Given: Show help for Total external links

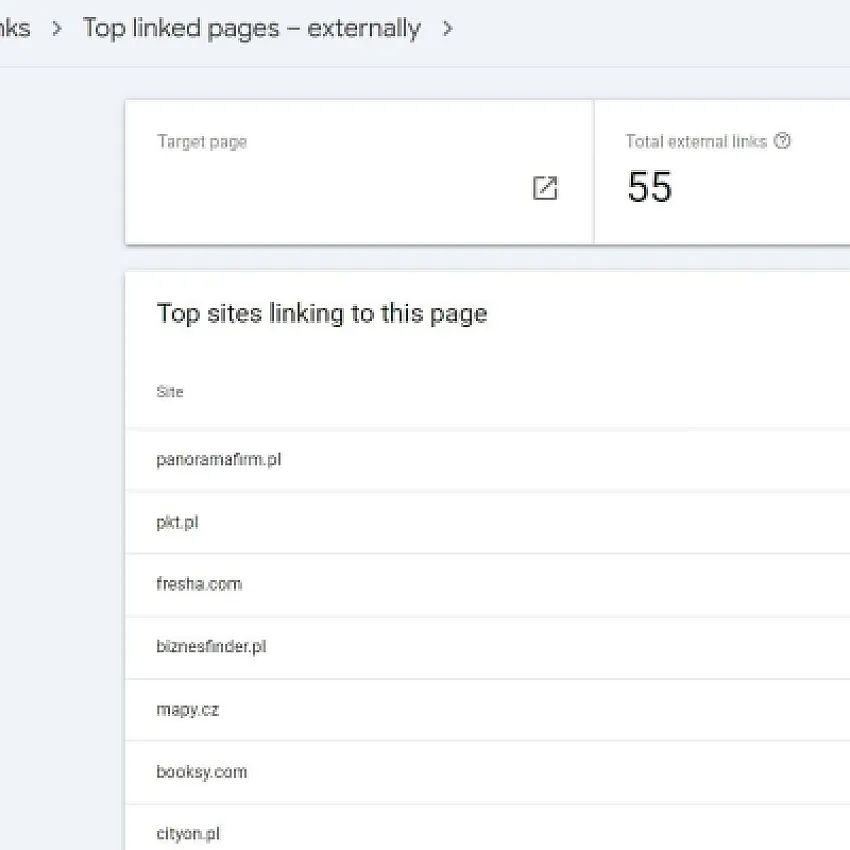Looking at the screenshot, I should tap(782, 141).
